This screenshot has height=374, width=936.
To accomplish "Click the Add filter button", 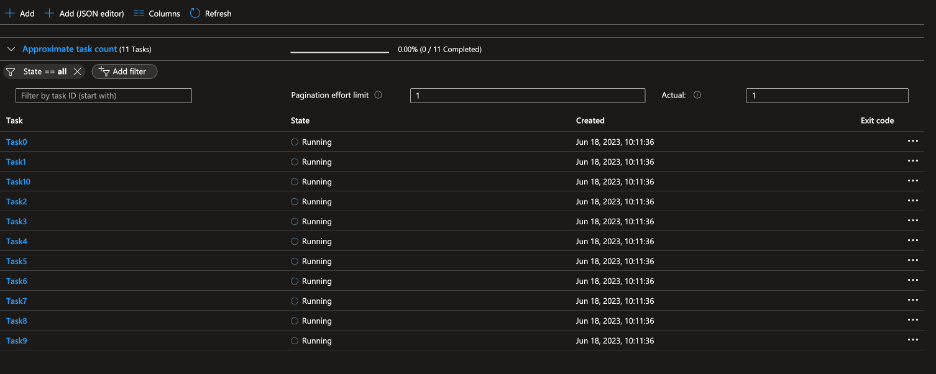I will tap(124, 72).
